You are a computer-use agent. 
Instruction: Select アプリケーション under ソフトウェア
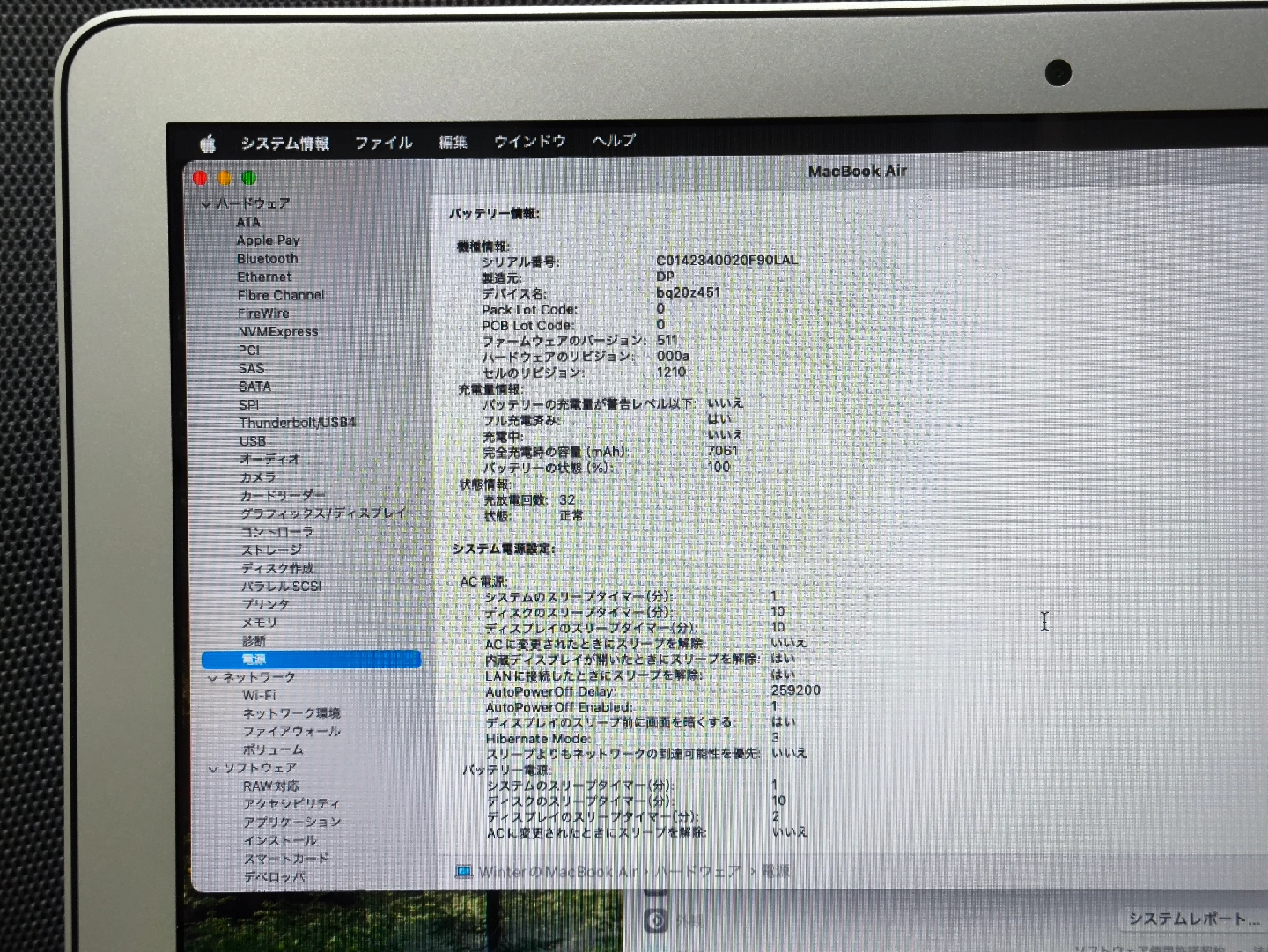(291, 823)
